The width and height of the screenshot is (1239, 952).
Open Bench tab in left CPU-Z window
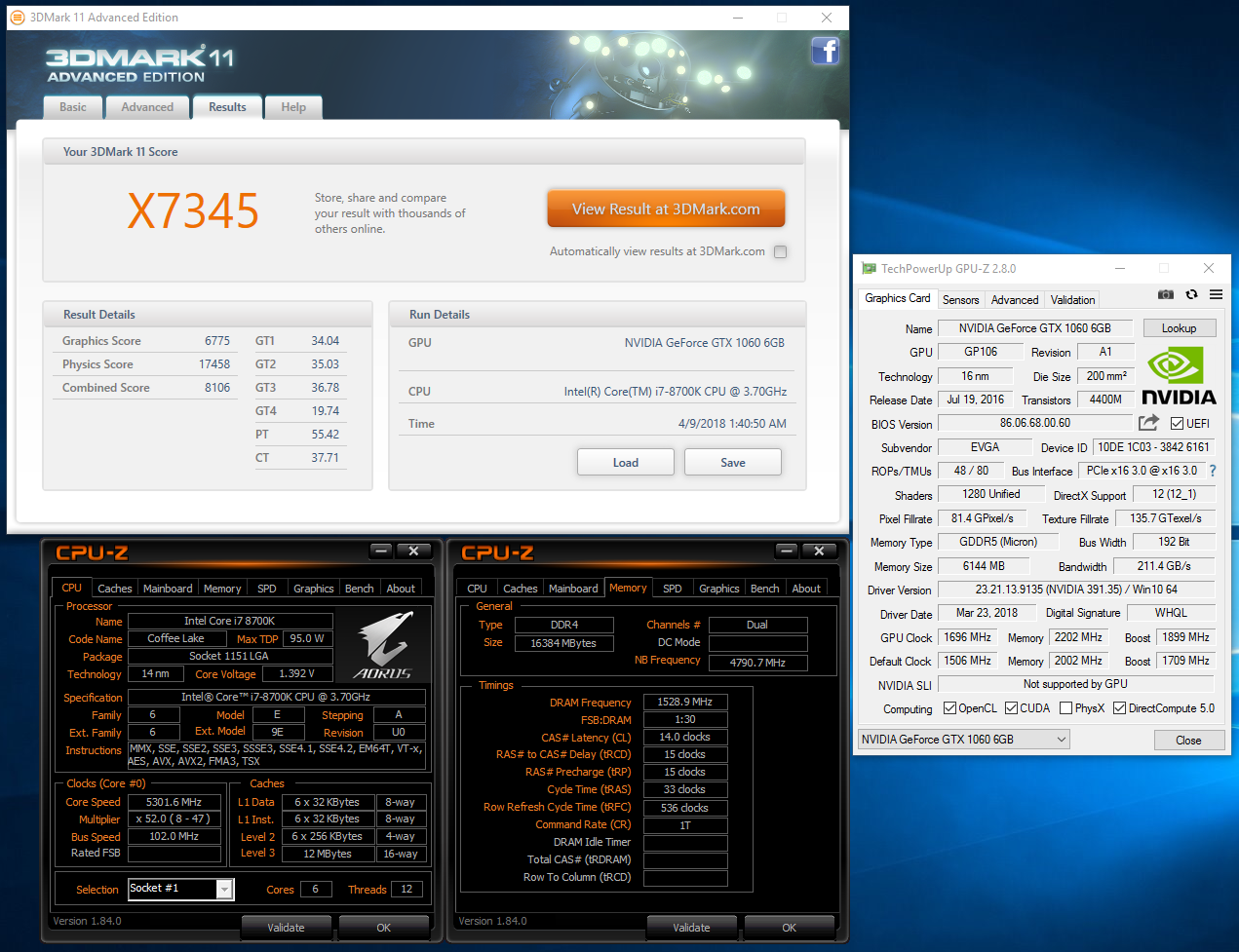360,589
